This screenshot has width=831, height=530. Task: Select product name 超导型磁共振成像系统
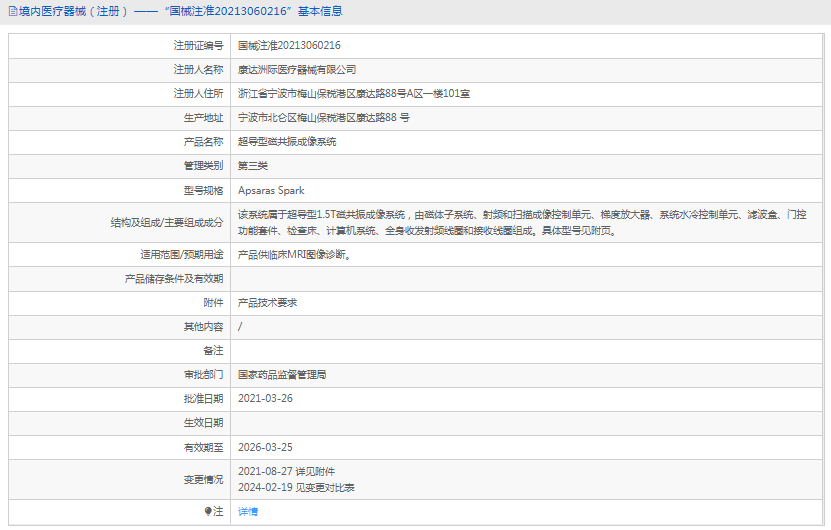pyautogui.click(x=287, y=142)
